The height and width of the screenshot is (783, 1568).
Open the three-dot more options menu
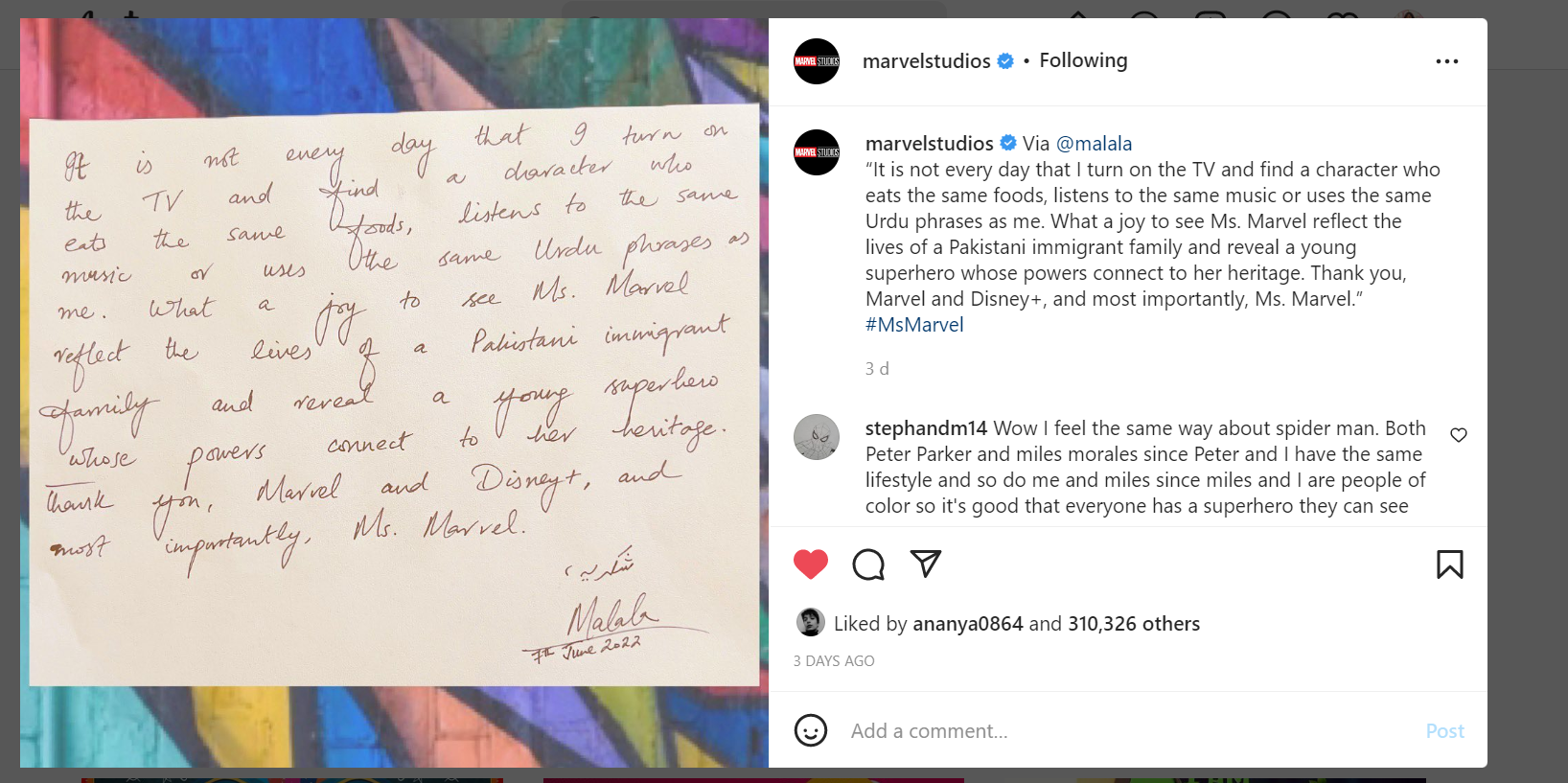coord(1447,61)
